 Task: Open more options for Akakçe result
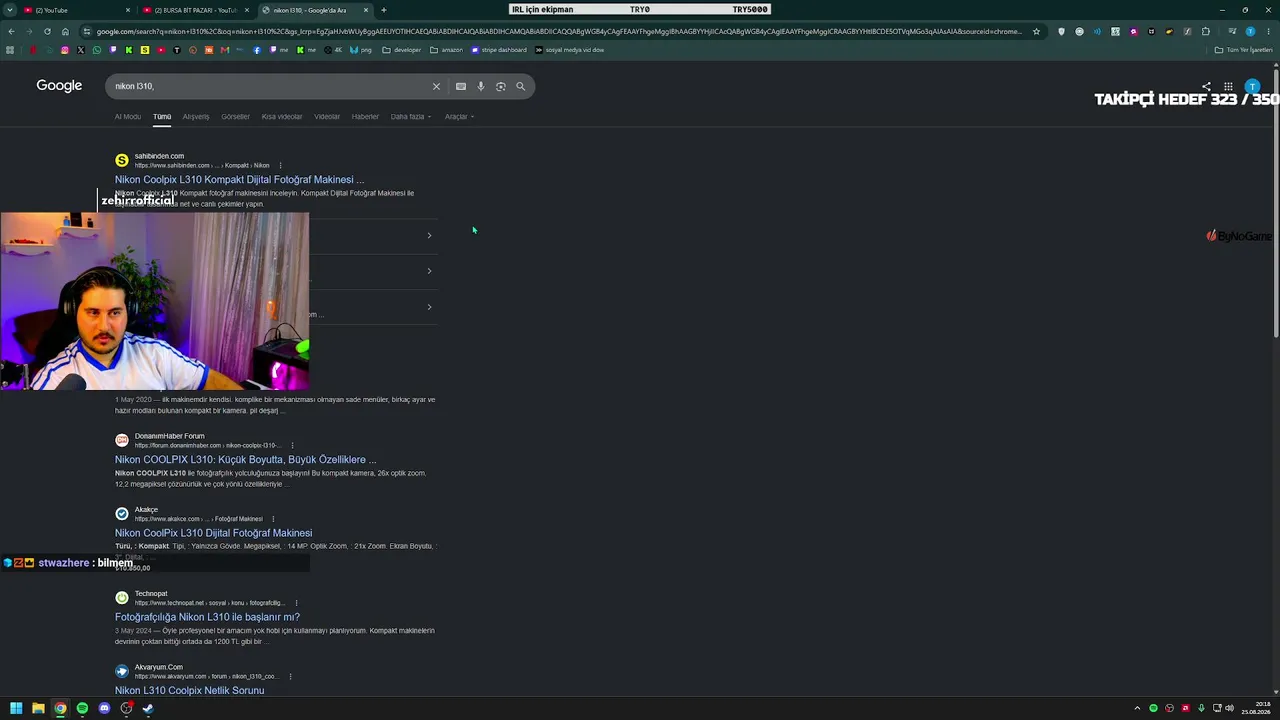pyautogui.click(x=273, y=519)
